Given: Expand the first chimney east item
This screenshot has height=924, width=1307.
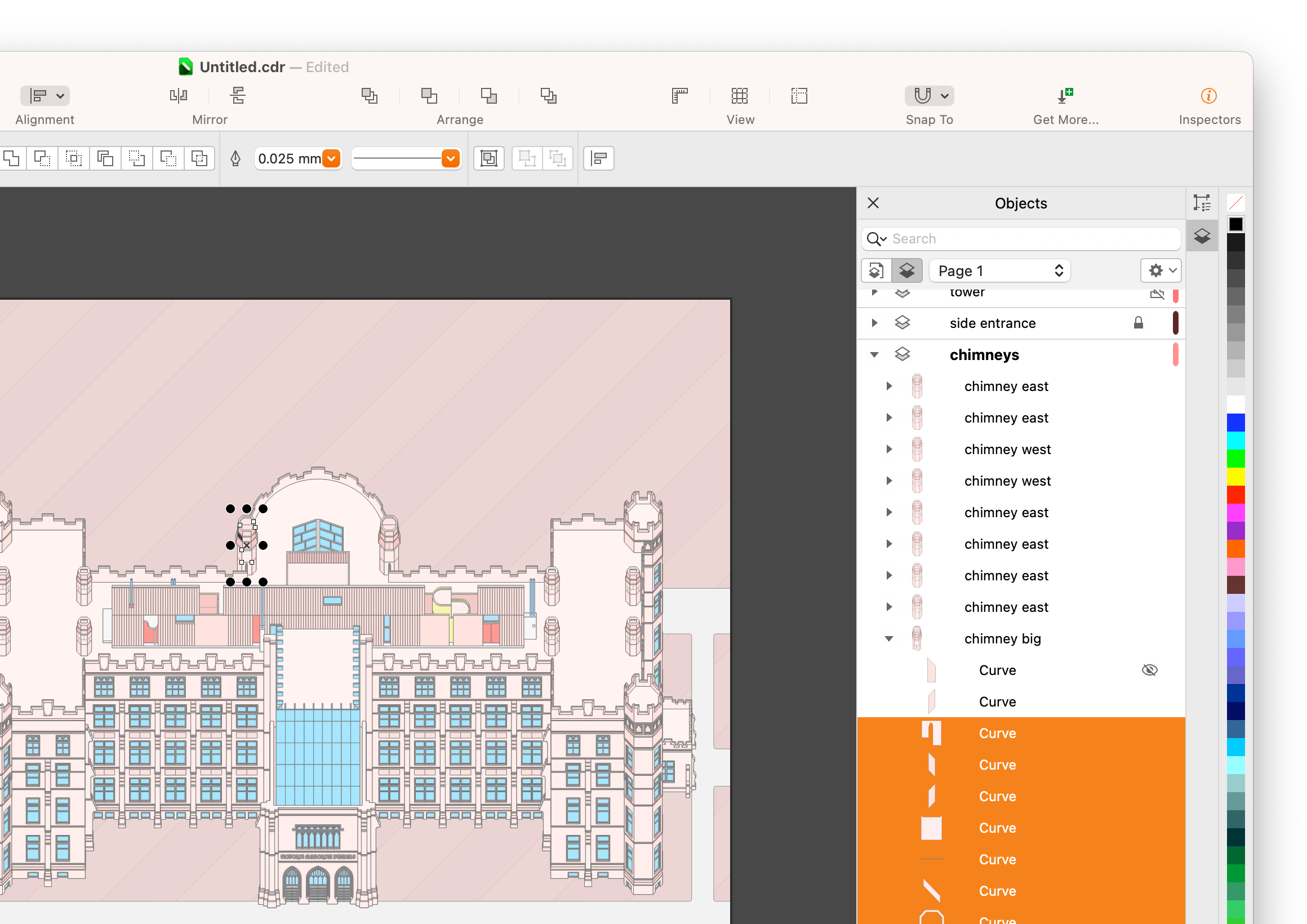Looking at the screenshot, I should (888, 386).
